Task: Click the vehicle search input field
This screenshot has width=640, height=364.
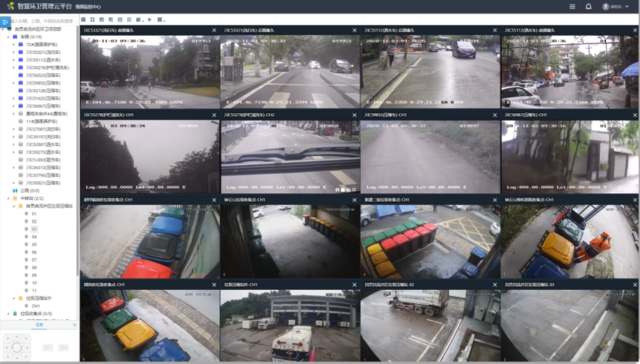Action: pyautogui.click(x=42, y=21)
